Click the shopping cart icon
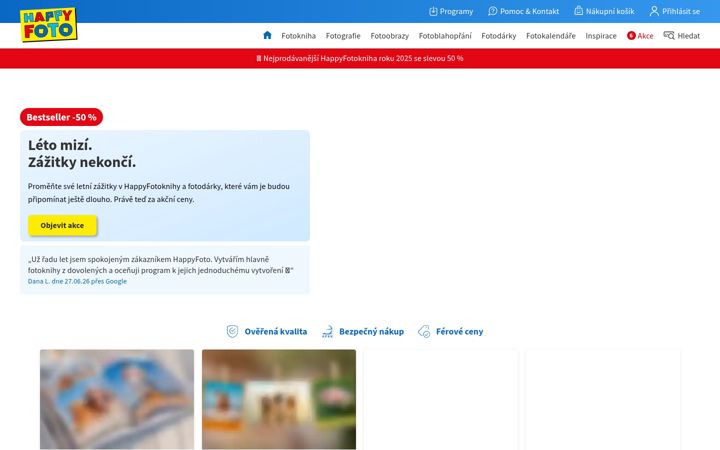 click(579, 11)
